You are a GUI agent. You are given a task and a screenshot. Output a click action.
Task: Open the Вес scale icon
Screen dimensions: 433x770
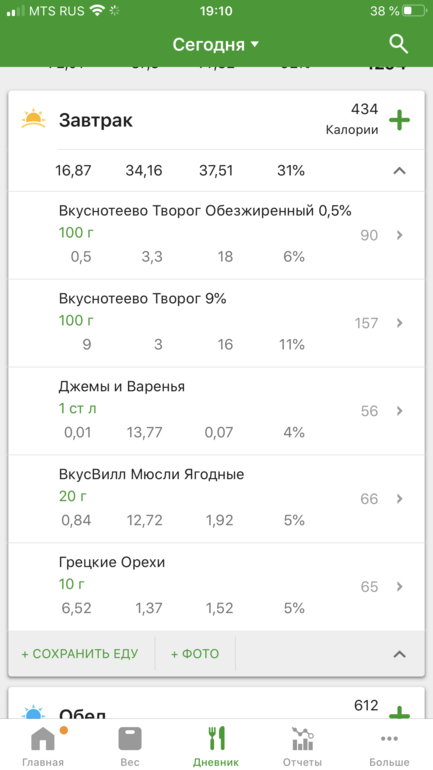tap(130, 738)
